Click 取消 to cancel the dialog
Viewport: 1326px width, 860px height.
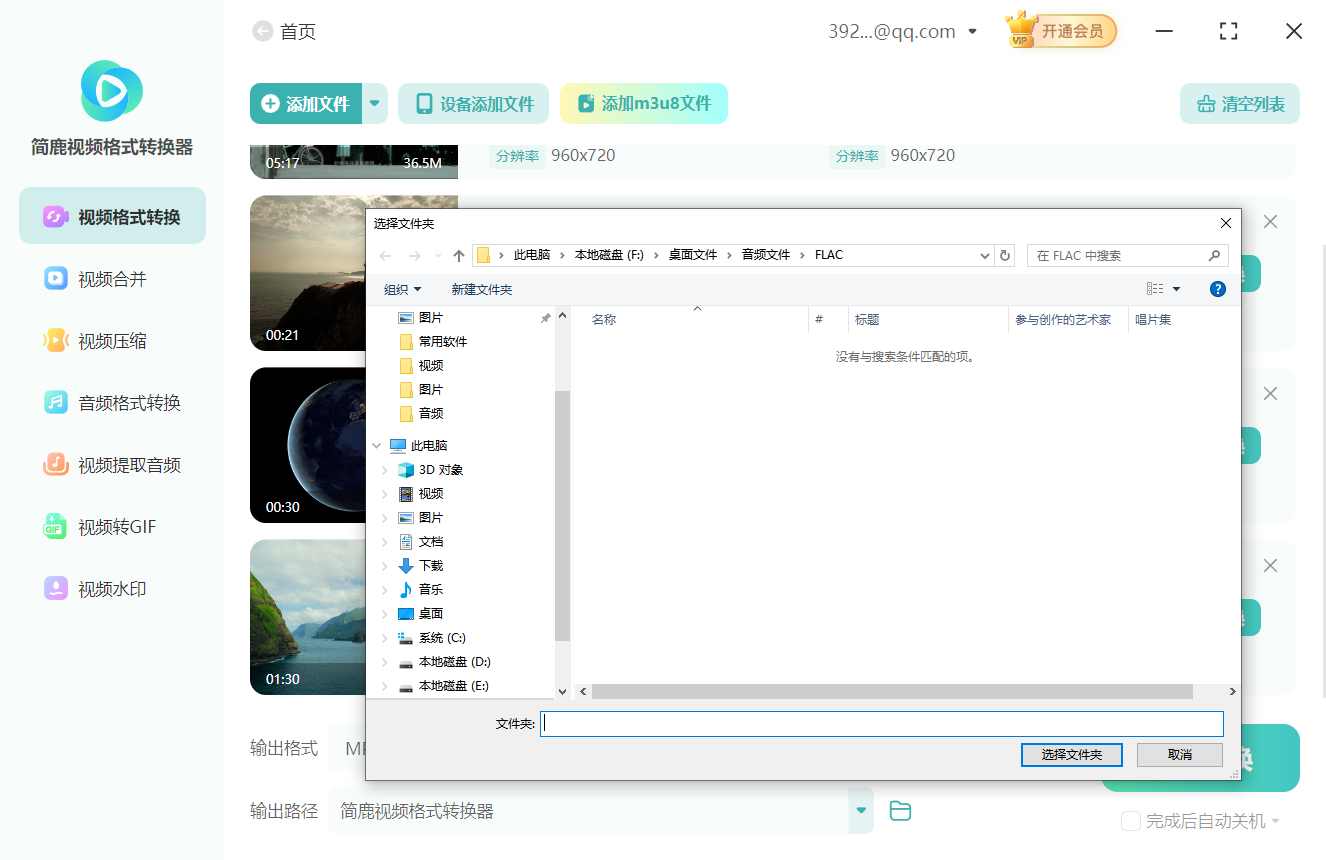tap(1180, 755)
